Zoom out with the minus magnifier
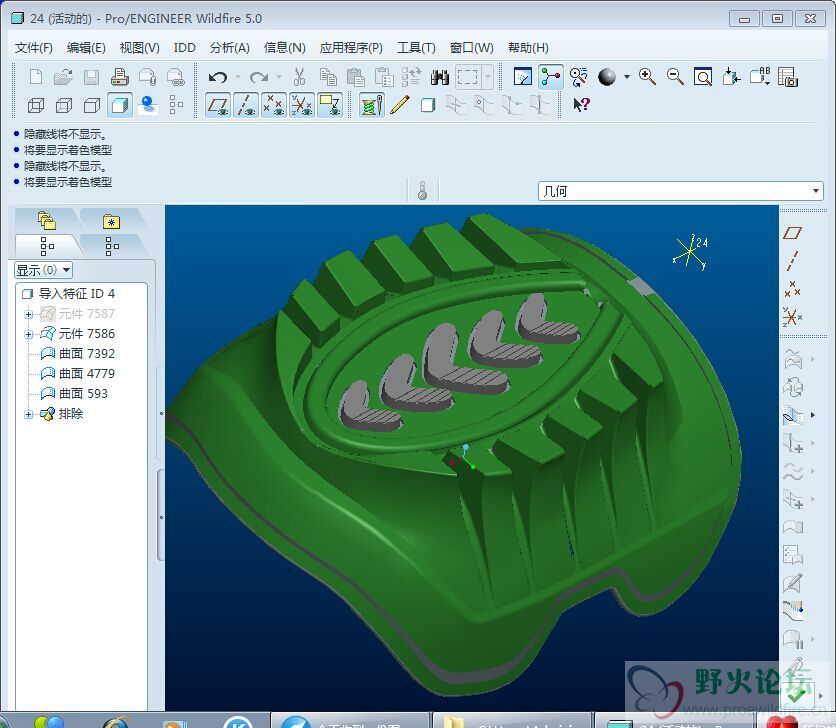Viewport: 836px width, 728px height. 675,77
